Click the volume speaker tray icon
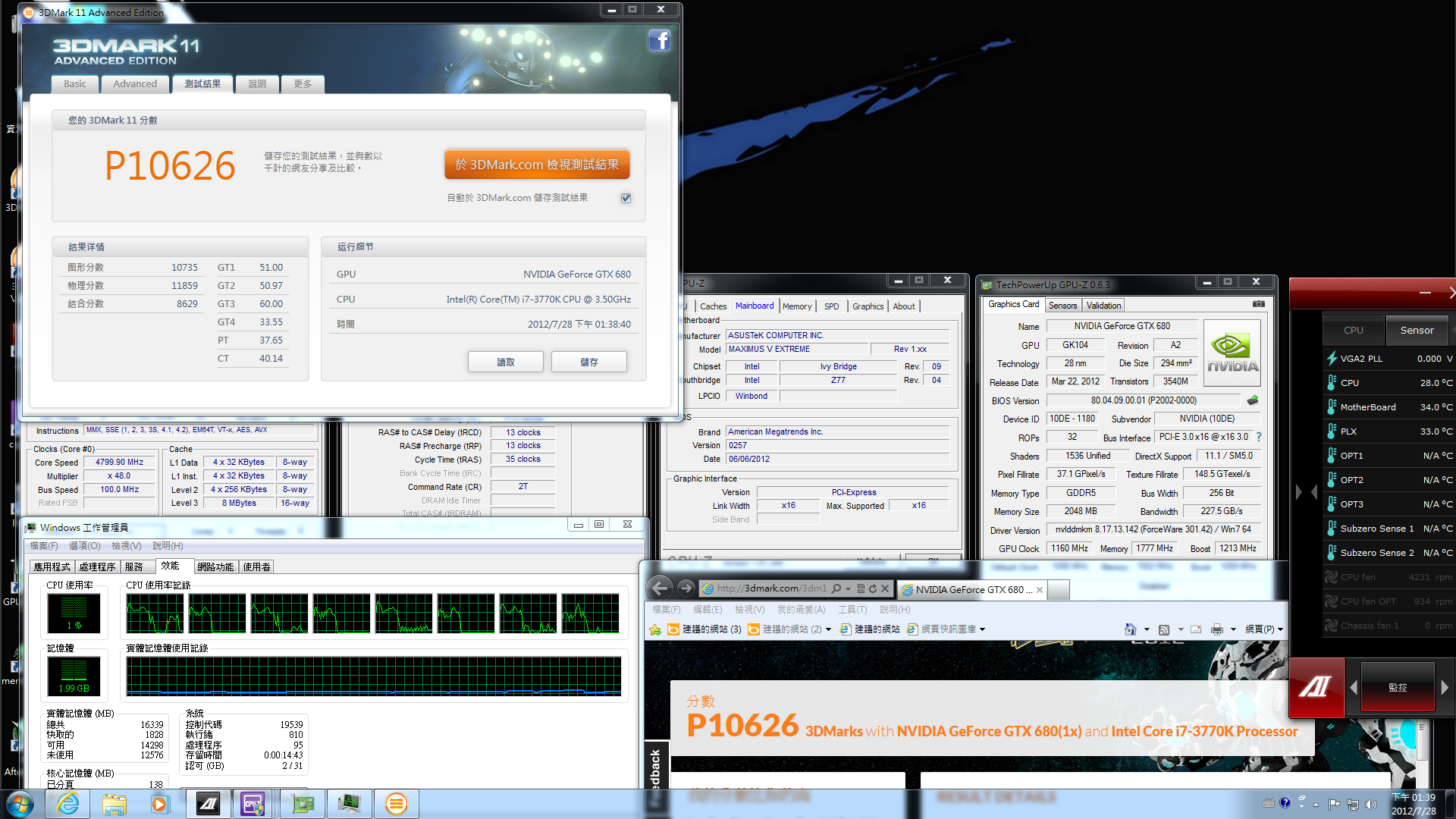Viewport: 1456px width, 819px height. pyautogui.click(x=1370, y=804)
